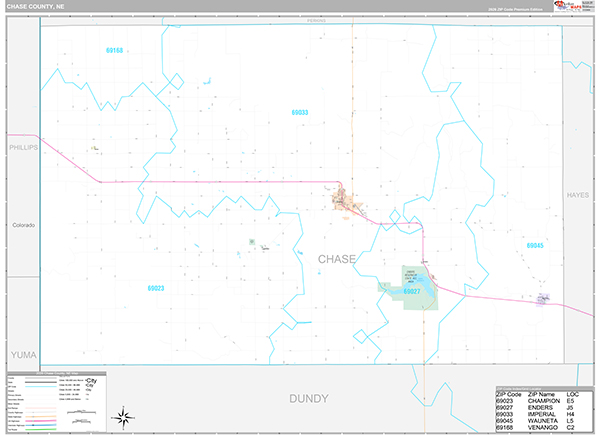Viewport: 600px width, 435px height.
Task: Click the compass rose beside the legend
Action: (123, 417)
